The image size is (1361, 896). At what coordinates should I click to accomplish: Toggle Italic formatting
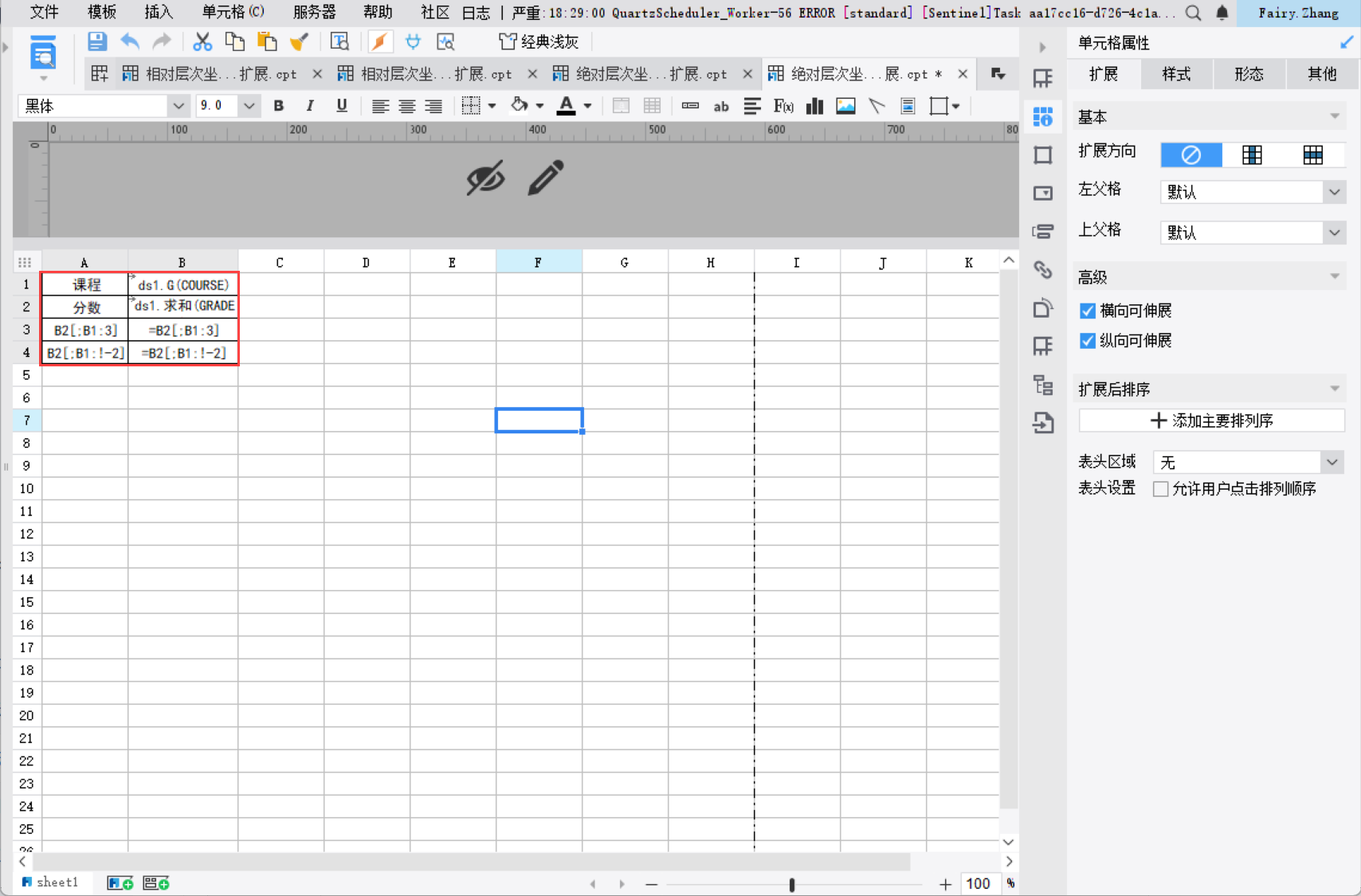[x=310, y=106]
